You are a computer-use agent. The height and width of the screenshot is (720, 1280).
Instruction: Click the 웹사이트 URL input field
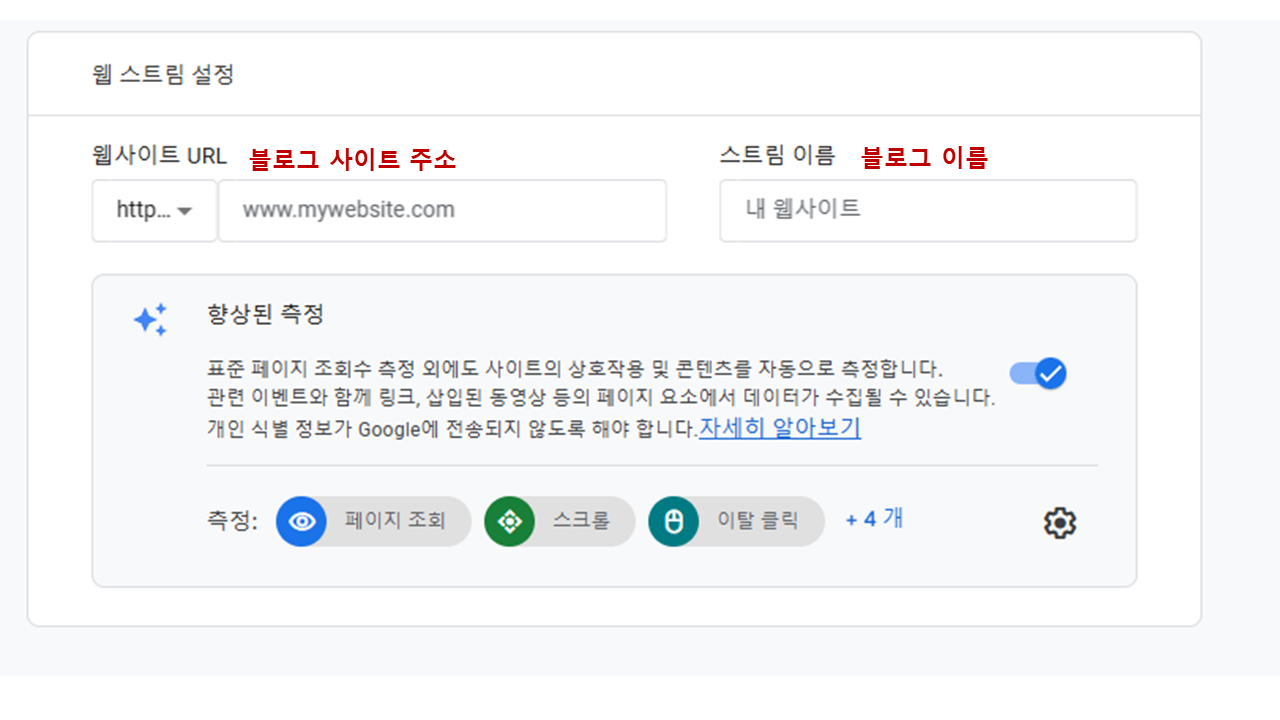point(443,210)
